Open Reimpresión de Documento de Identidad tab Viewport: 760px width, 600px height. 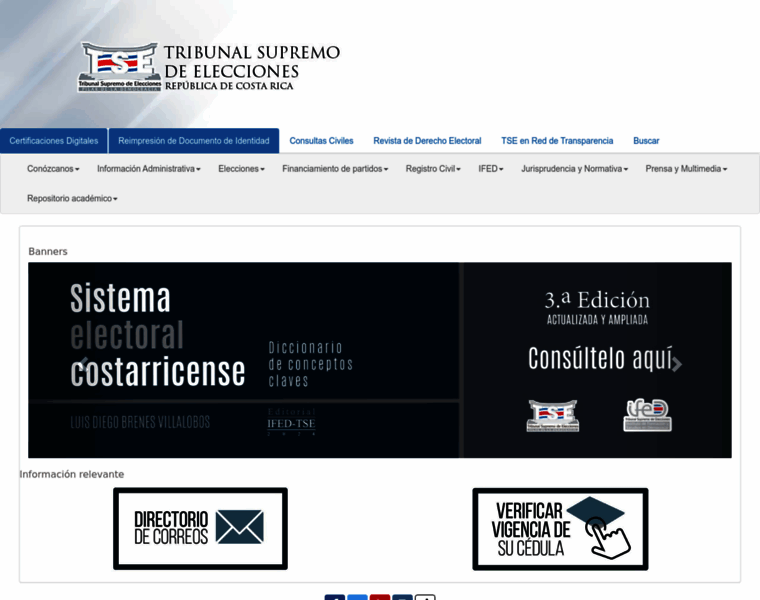[x=194, y=141]
